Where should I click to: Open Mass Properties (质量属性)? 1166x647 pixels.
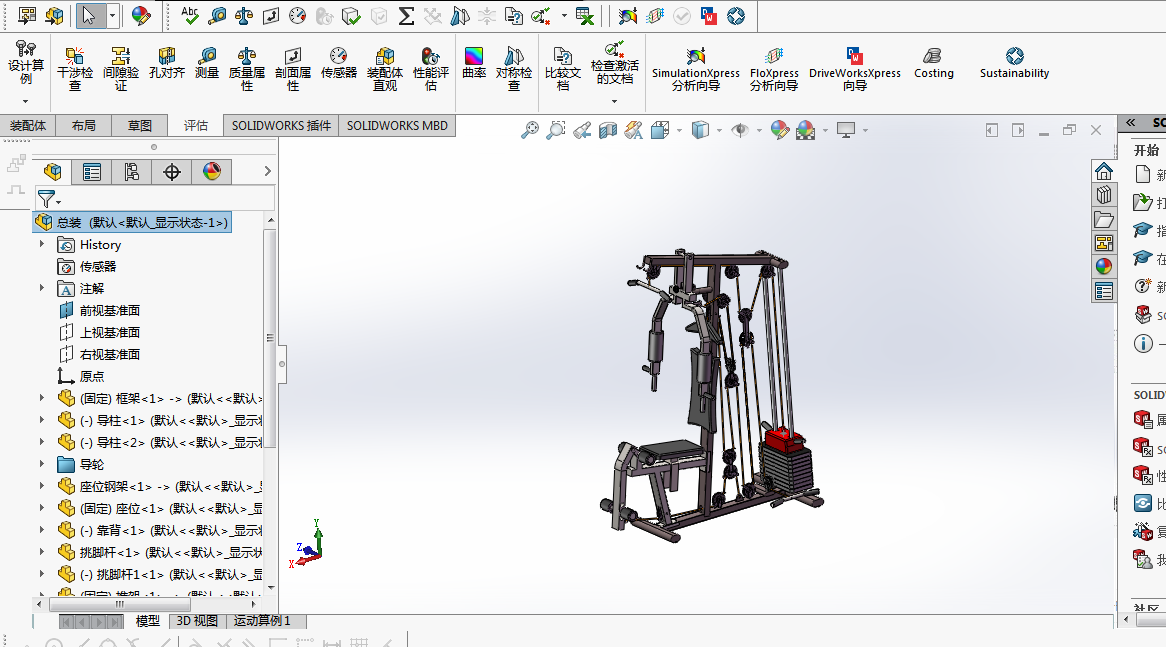pyautogui.click(x=247, y=68)
